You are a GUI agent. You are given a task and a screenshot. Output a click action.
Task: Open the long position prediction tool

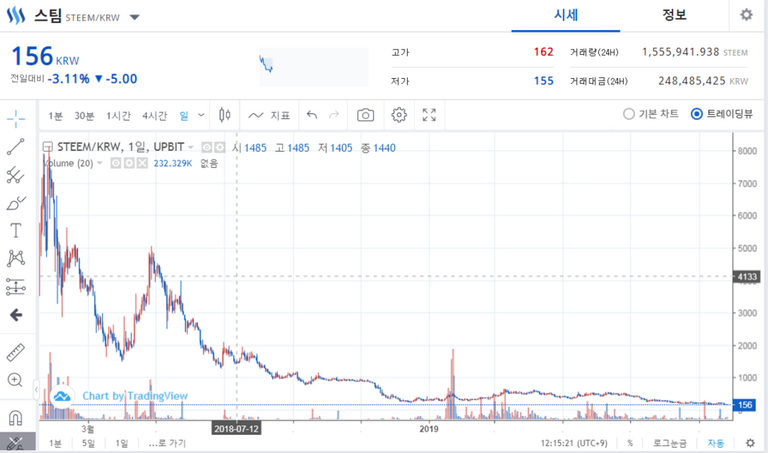click(x=16, y=286)
